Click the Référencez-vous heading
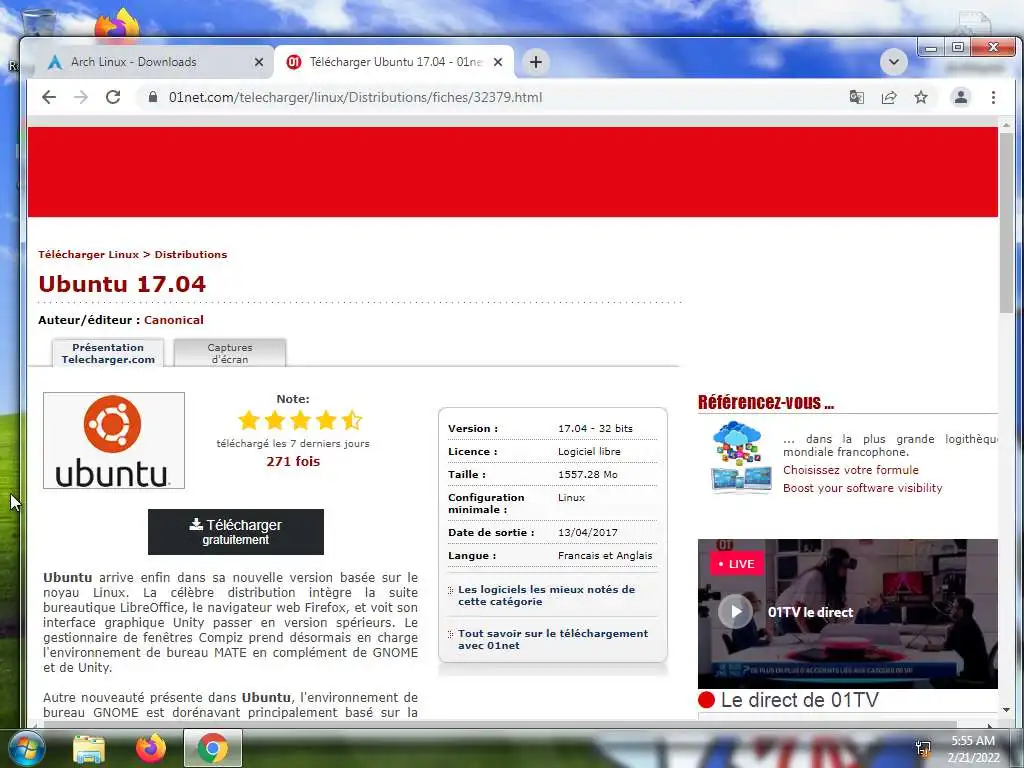This screenshot has height=768, width=1024. pyautogui.click(x=765, y=402)
